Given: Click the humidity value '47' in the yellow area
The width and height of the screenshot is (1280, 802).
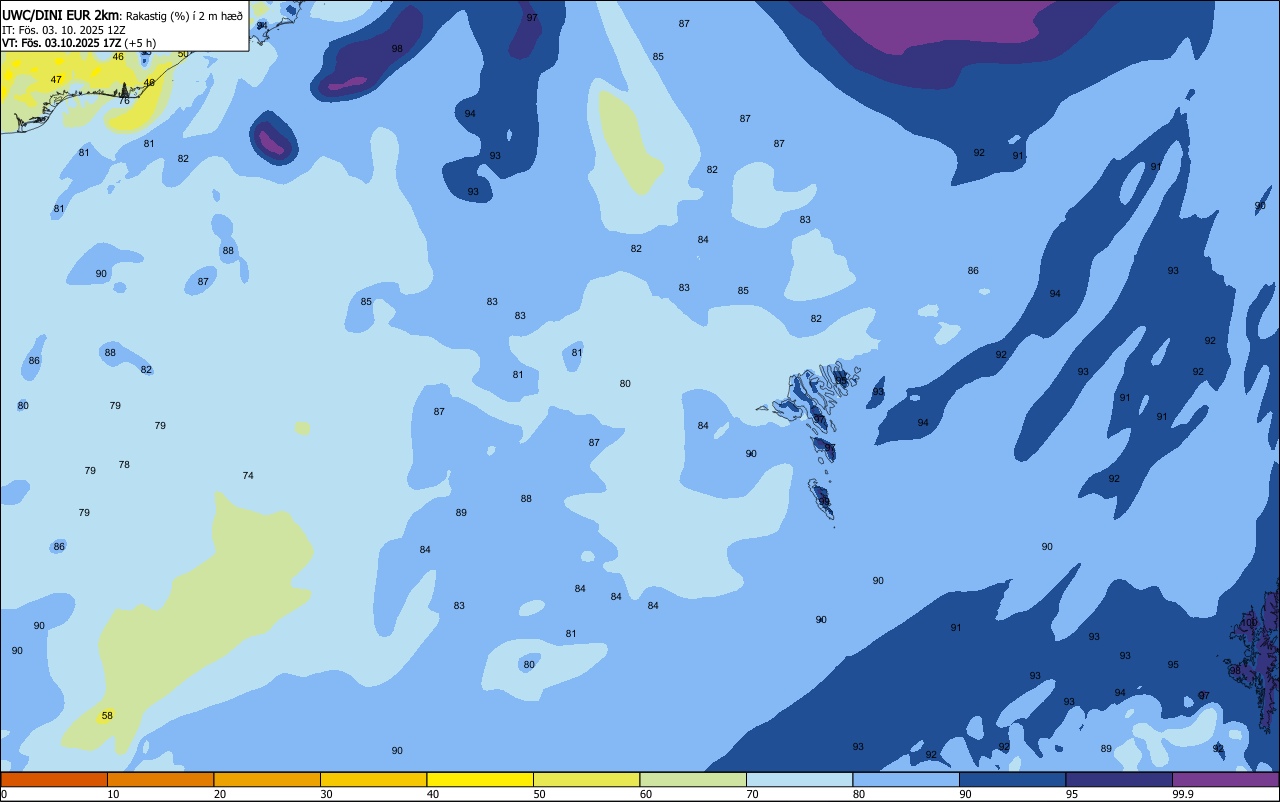Looking at the screenshot, I should click(56, 80).
